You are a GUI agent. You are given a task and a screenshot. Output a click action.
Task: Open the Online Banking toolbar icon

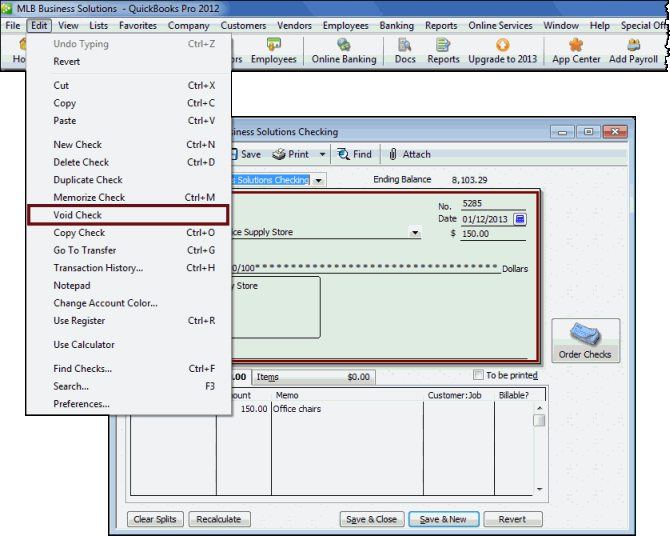click(344, 51)
